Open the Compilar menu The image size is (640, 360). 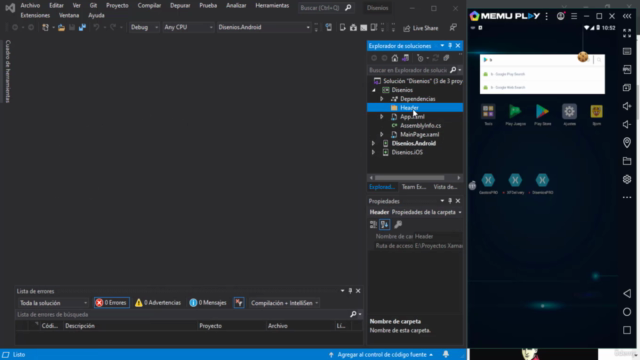[x=149, y=6]
